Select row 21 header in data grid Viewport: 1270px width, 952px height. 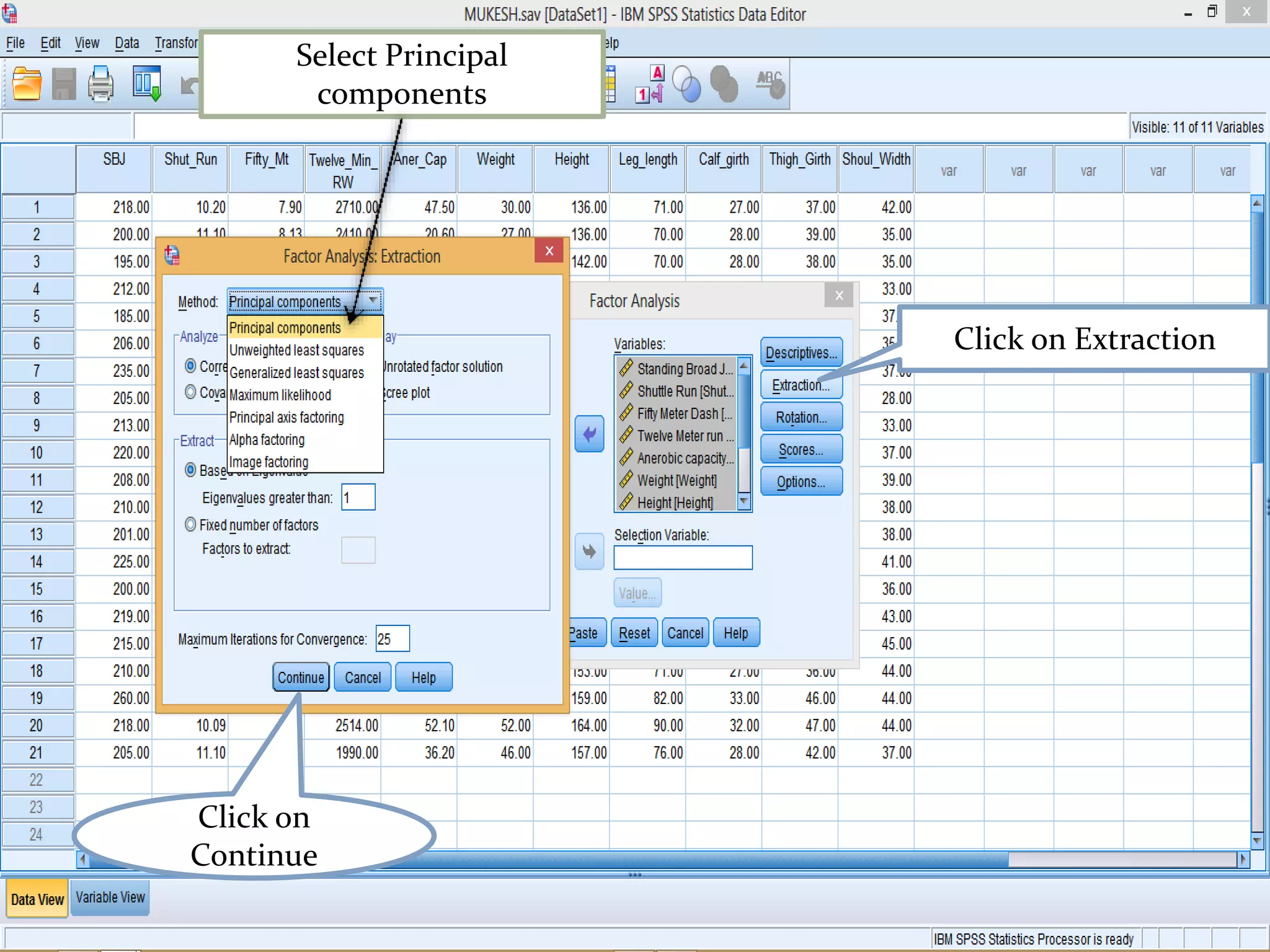coord(37,752)
